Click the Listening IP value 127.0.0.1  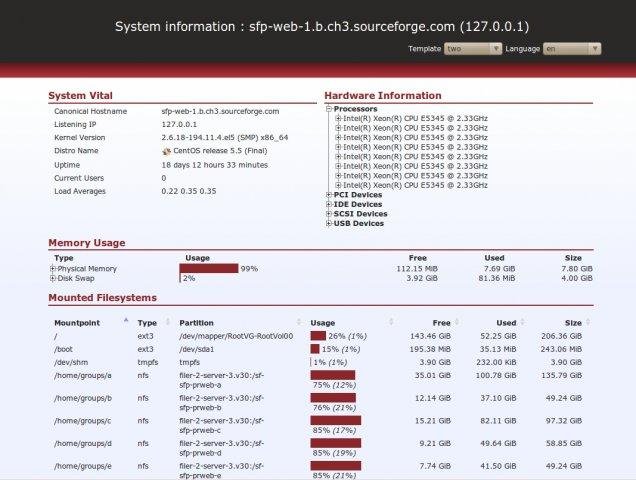pyautogui.click(x=179, y=124)
